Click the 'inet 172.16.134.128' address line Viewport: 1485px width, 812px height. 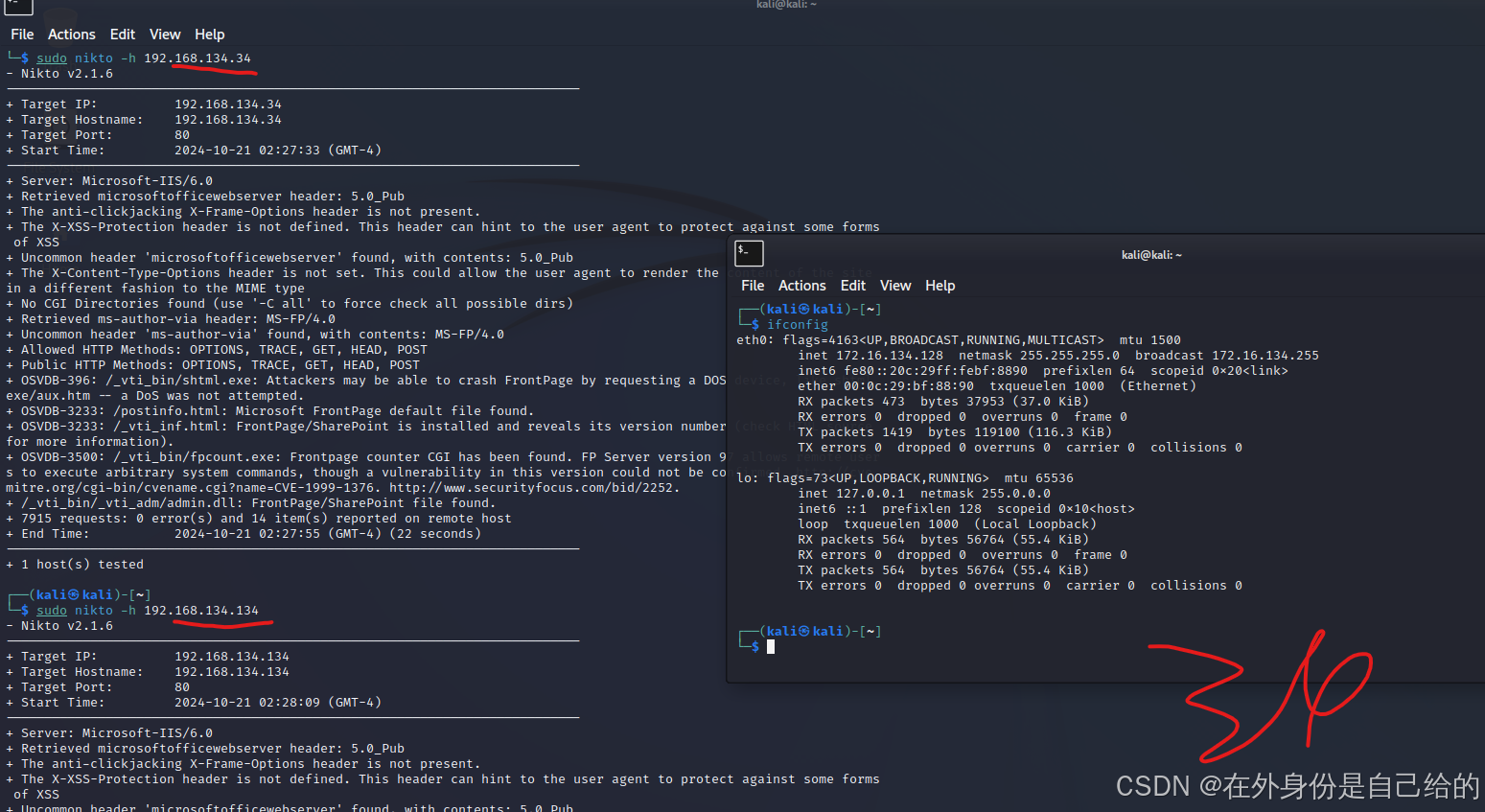1058,356
